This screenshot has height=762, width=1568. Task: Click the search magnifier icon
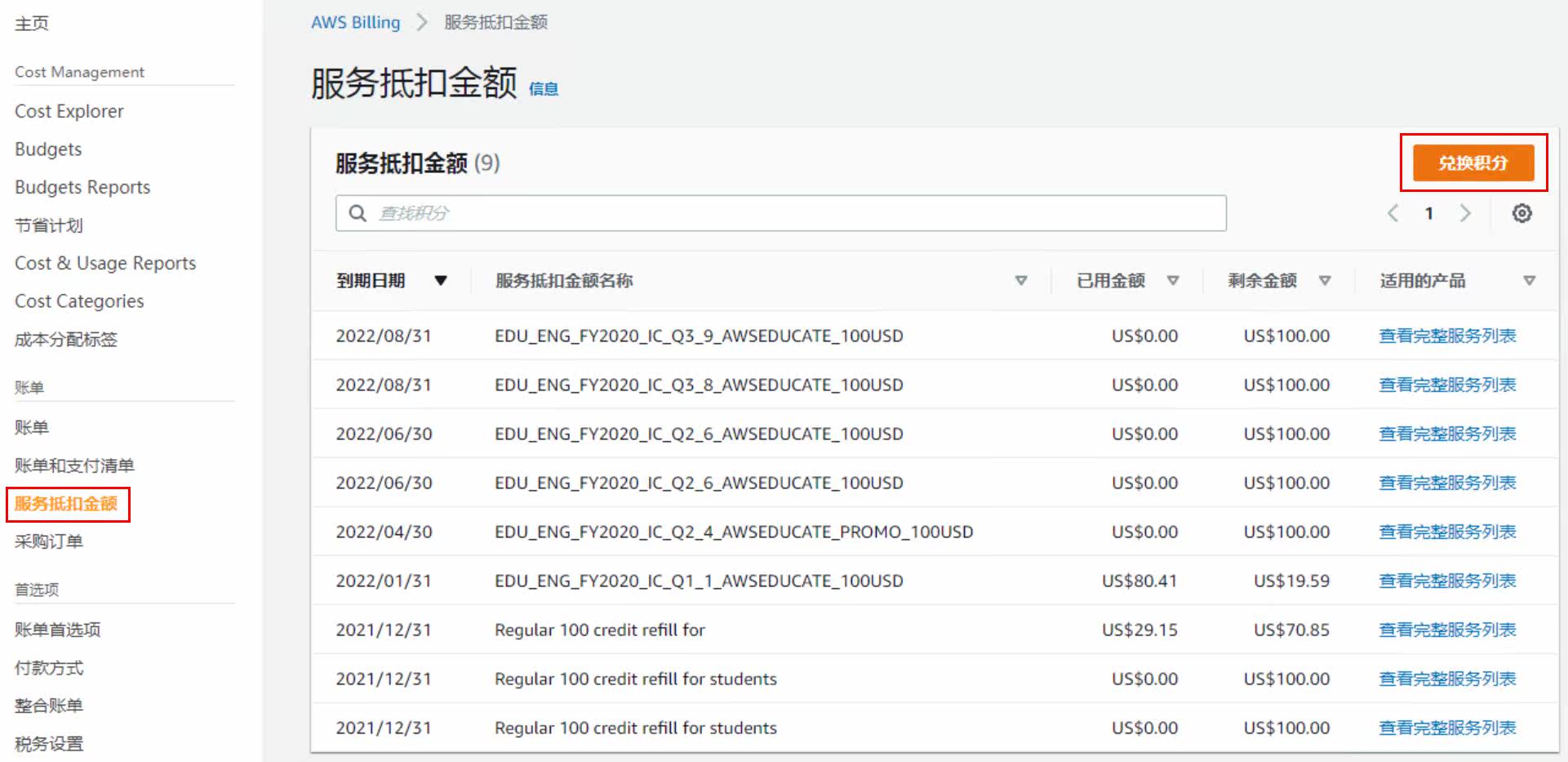358,213
